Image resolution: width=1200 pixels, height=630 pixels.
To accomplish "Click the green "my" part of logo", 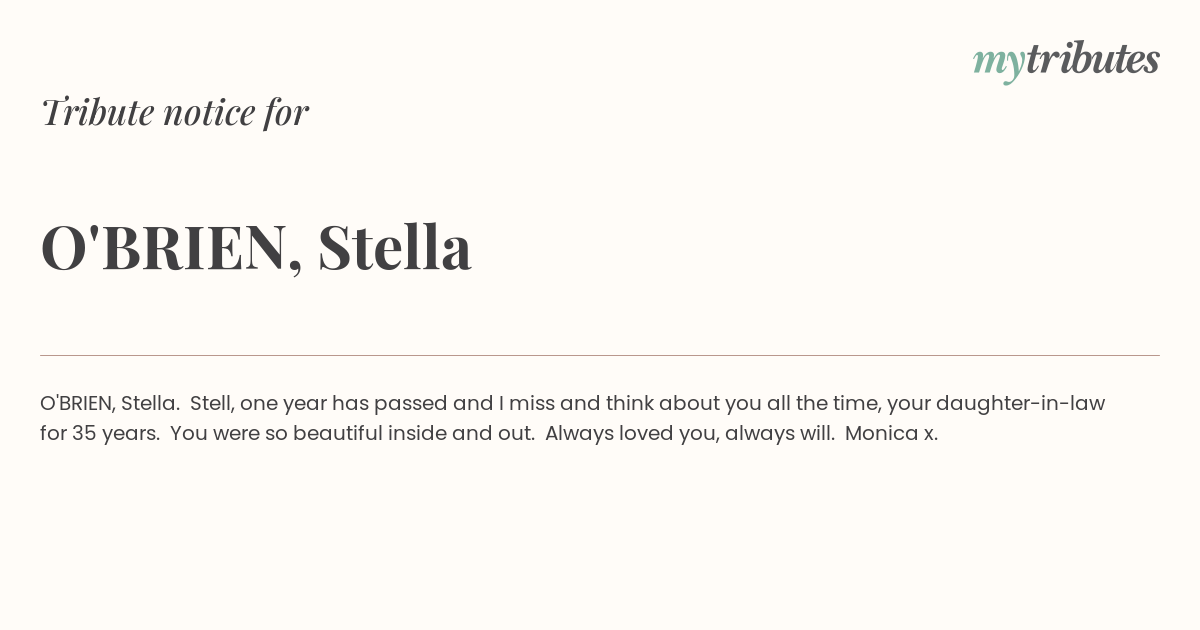I will coord(999,64).
